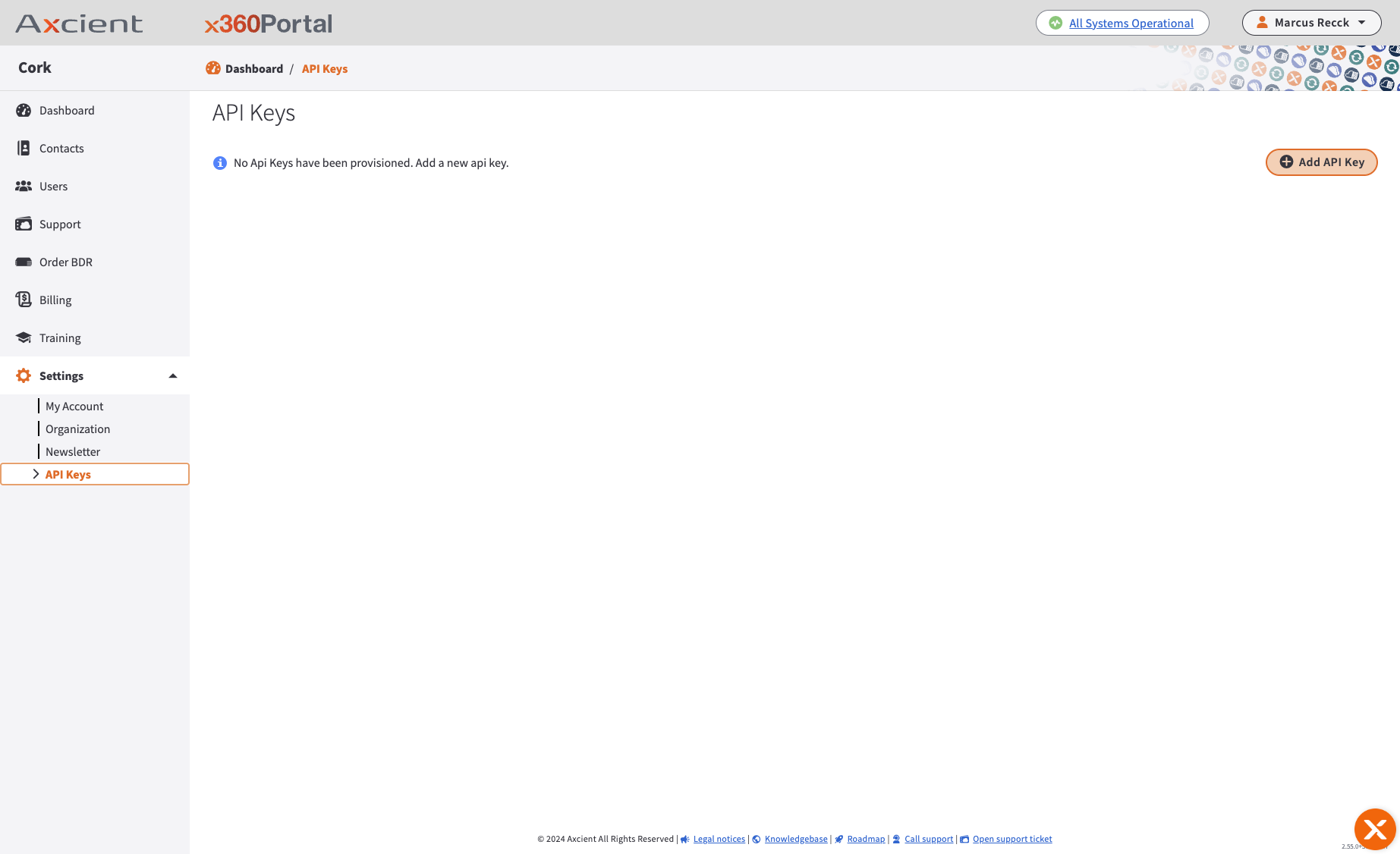Image resolution: width=1400 pixels, height=854 pixels.
Task: Click the plus icon on Add API Key
Action: (x=1286, y=162)
